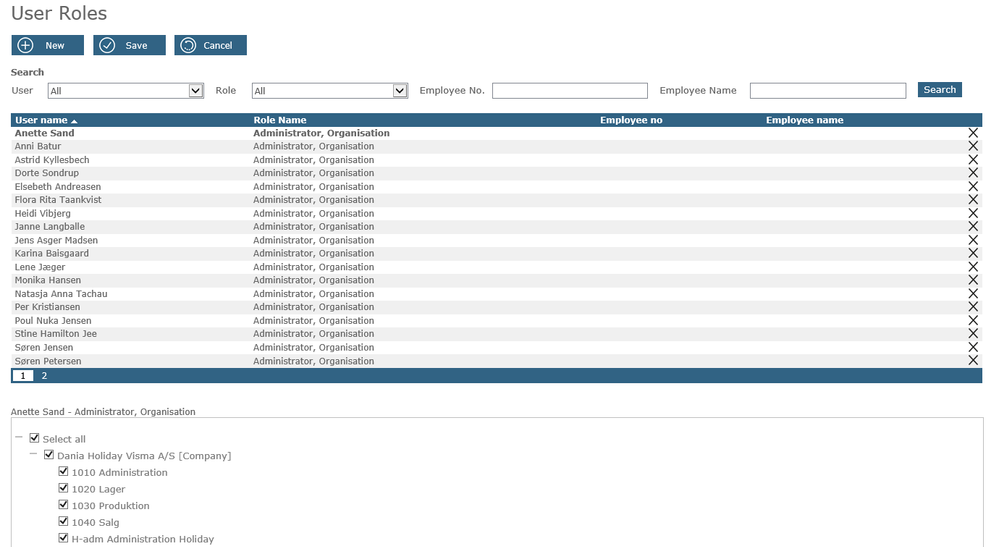
Task: Delete Heidi Vibjerg role row
Action: click(x=973, y=213)
